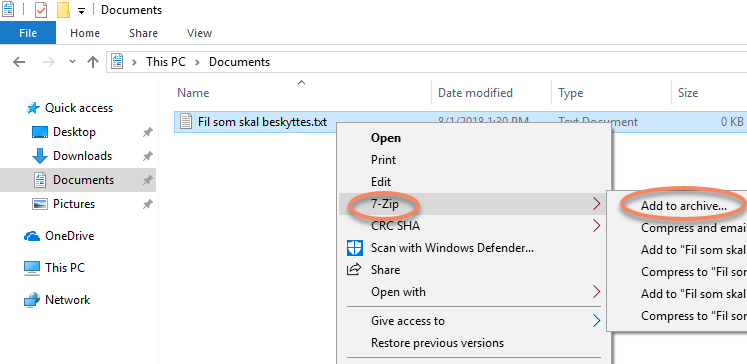
Task: Open the recent locations dropdown arrow
Action: click(x=72, y=62)
